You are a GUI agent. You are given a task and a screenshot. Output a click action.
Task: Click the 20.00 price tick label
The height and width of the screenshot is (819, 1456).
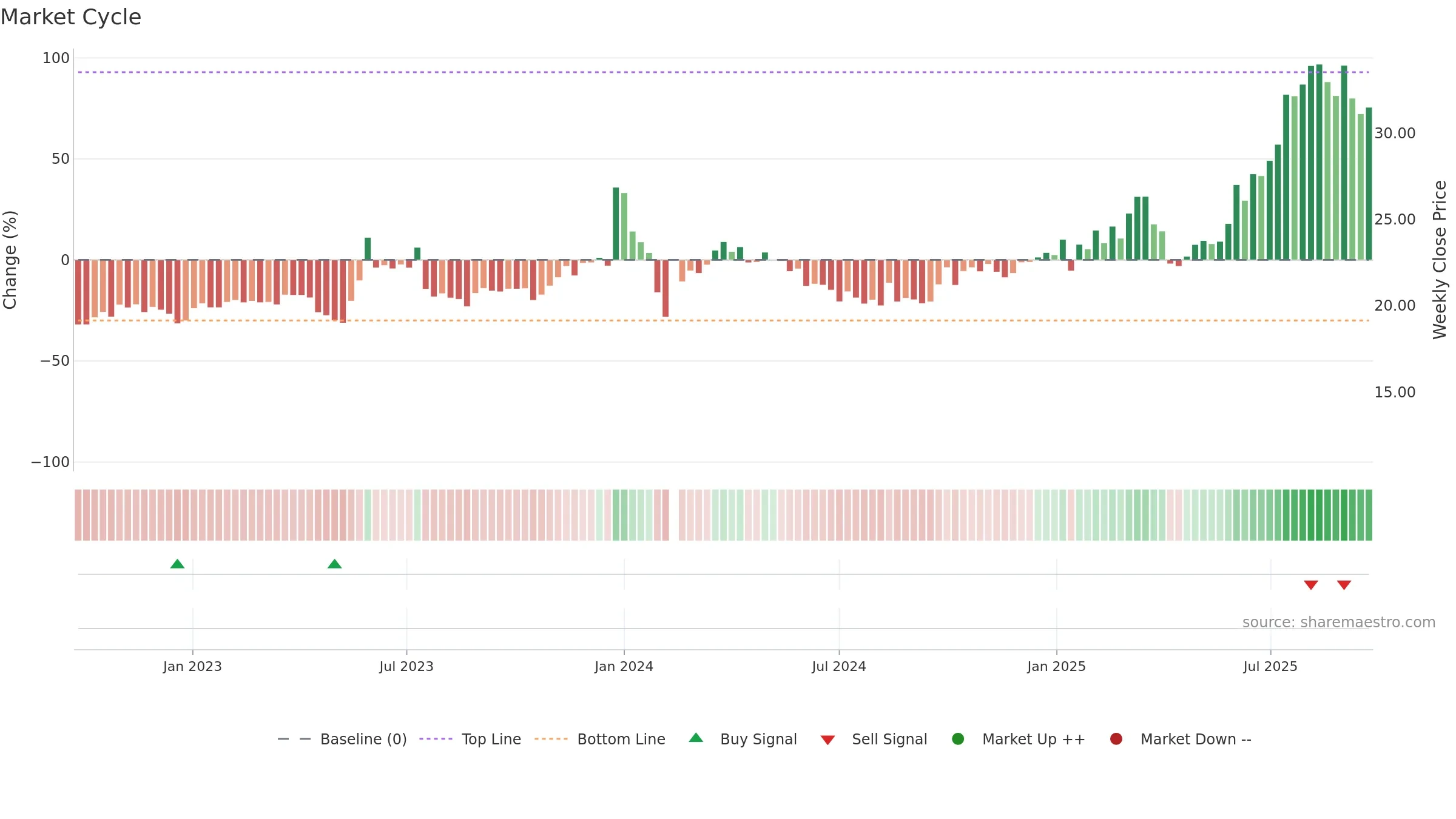(1395, 306)
